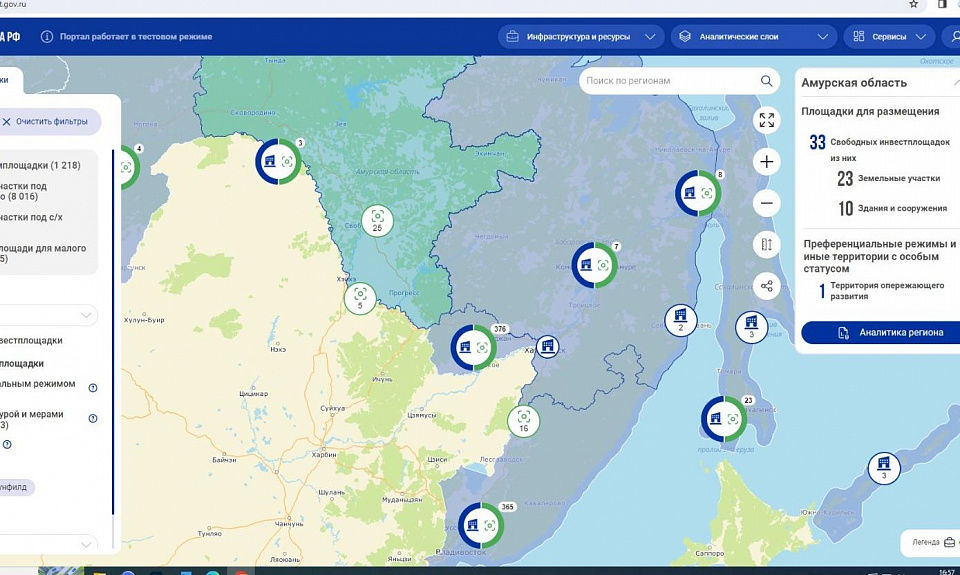Zoom out with the minus button
This screenshot has width=960, height=575.
[x=767, y=203]
